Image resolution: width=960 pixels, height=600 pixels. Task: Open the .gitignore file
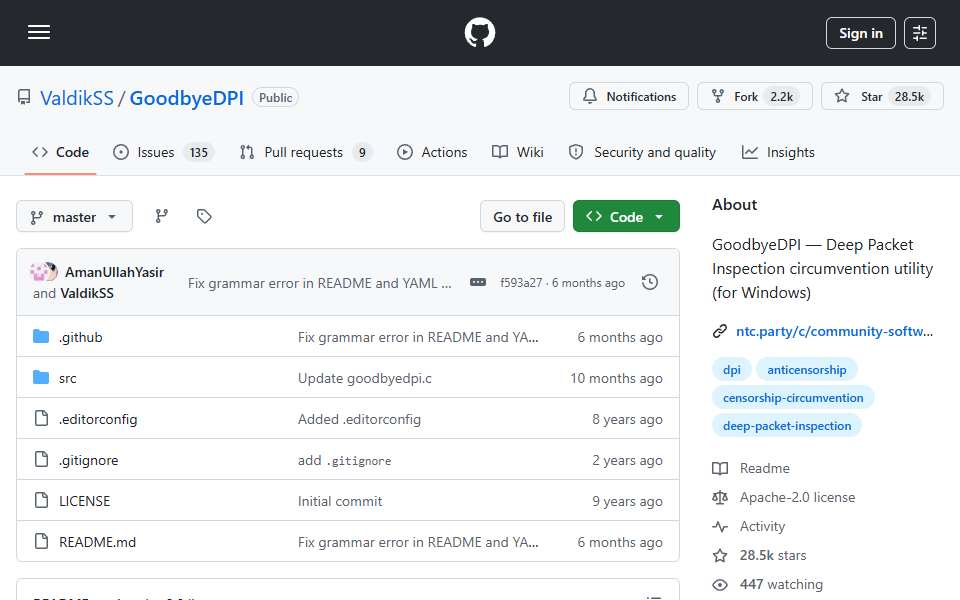88,460
